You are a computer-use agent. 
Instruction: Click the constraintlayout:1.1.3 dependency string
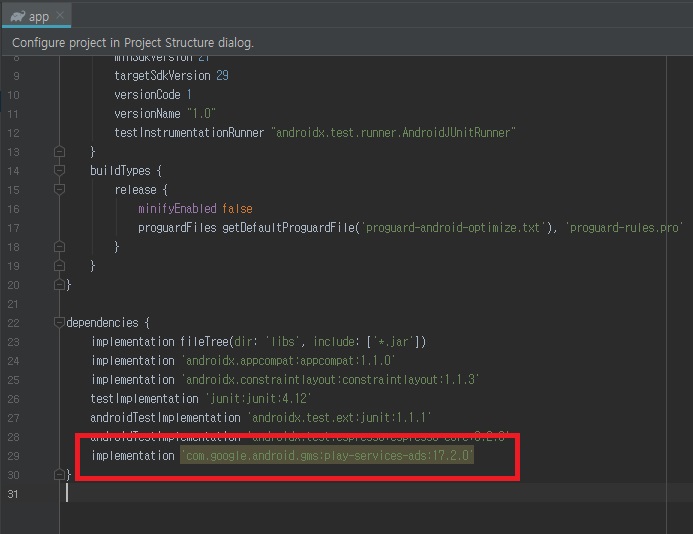click(x=331, y=380)
